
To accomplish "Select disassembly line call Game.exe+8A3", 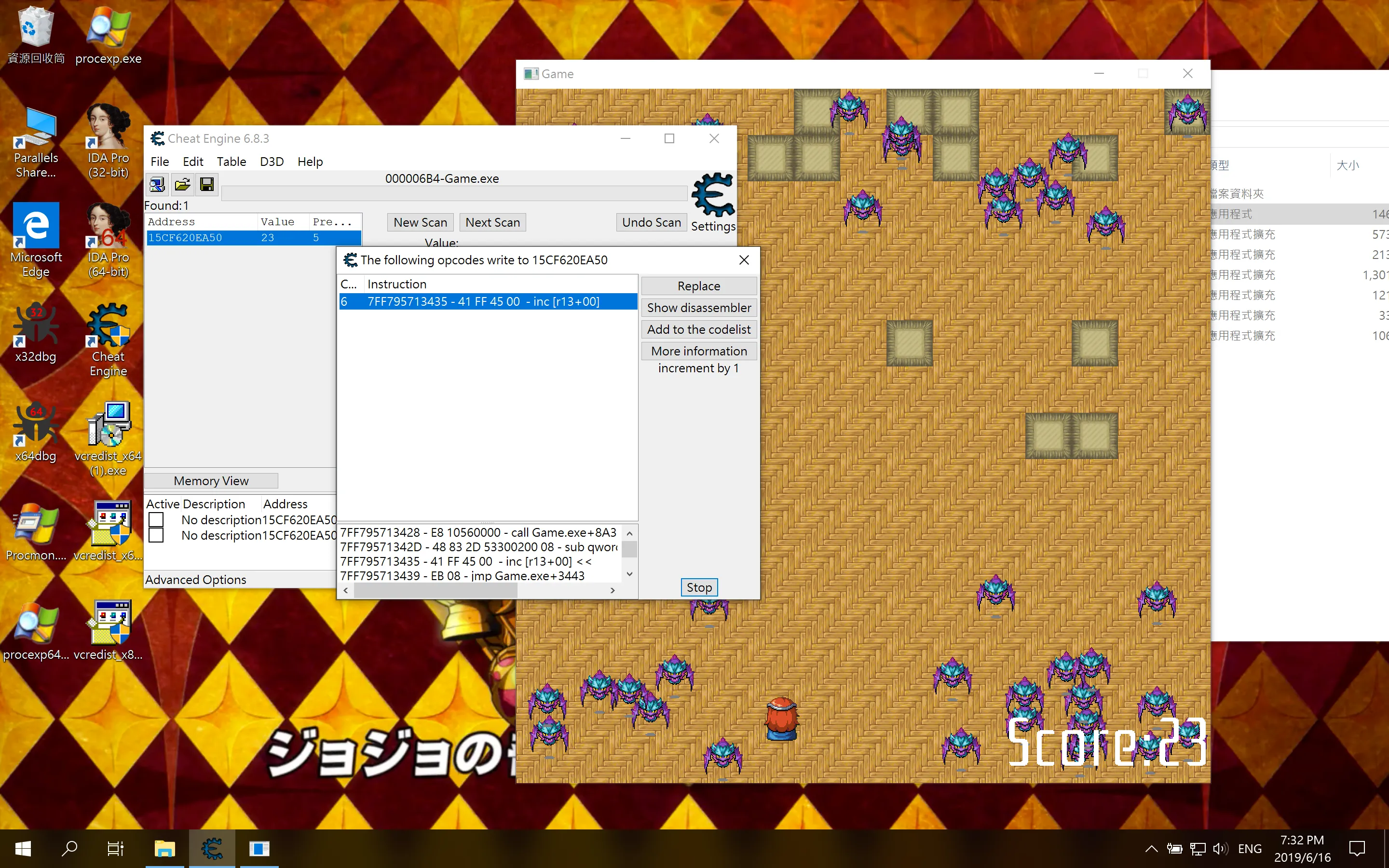I will tap(479, 533).
